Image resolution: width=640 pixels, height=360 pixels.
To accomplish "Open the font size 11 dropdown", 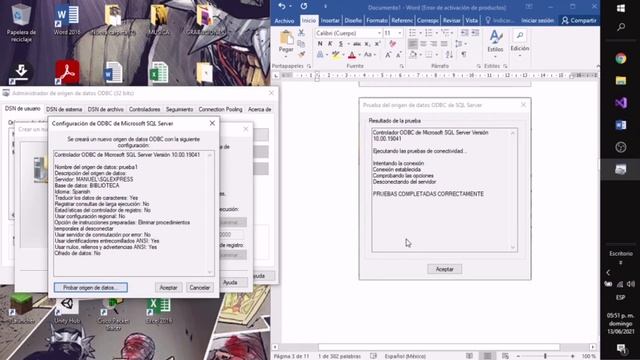I will 400,33.
